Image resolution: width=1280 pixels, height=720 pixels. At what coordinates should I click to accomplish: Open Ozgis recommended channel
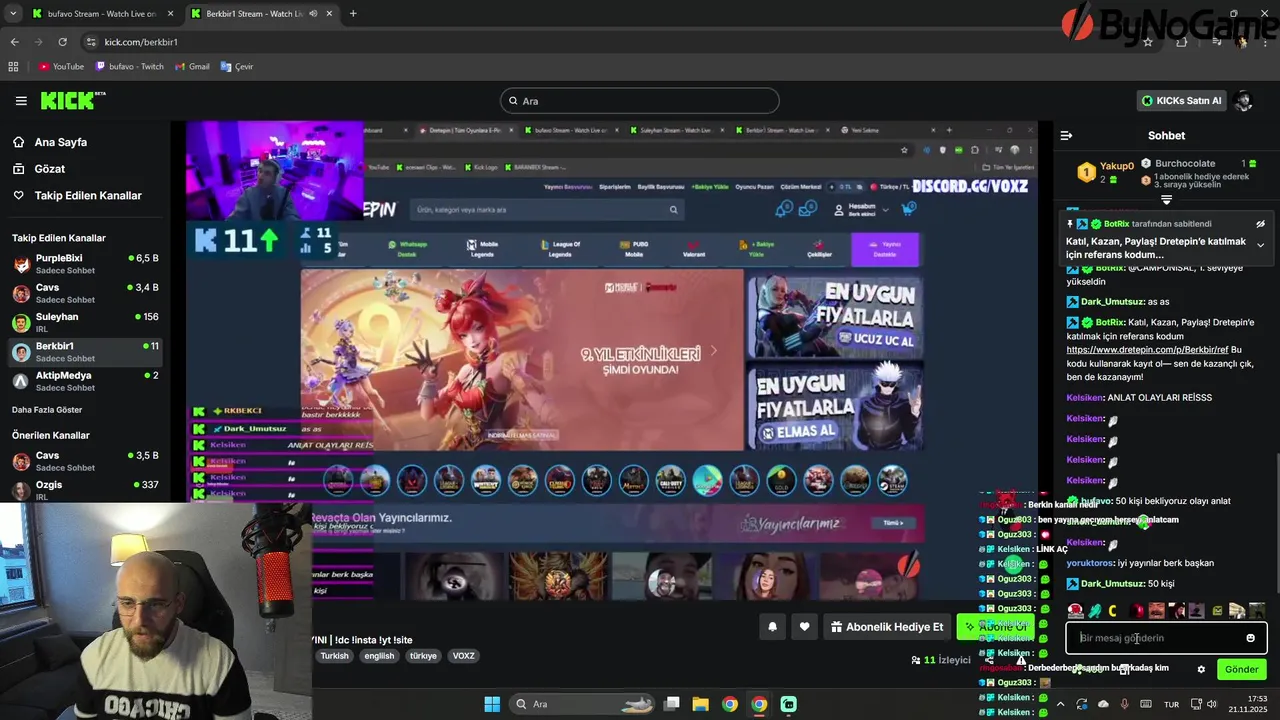coord(85,490)
